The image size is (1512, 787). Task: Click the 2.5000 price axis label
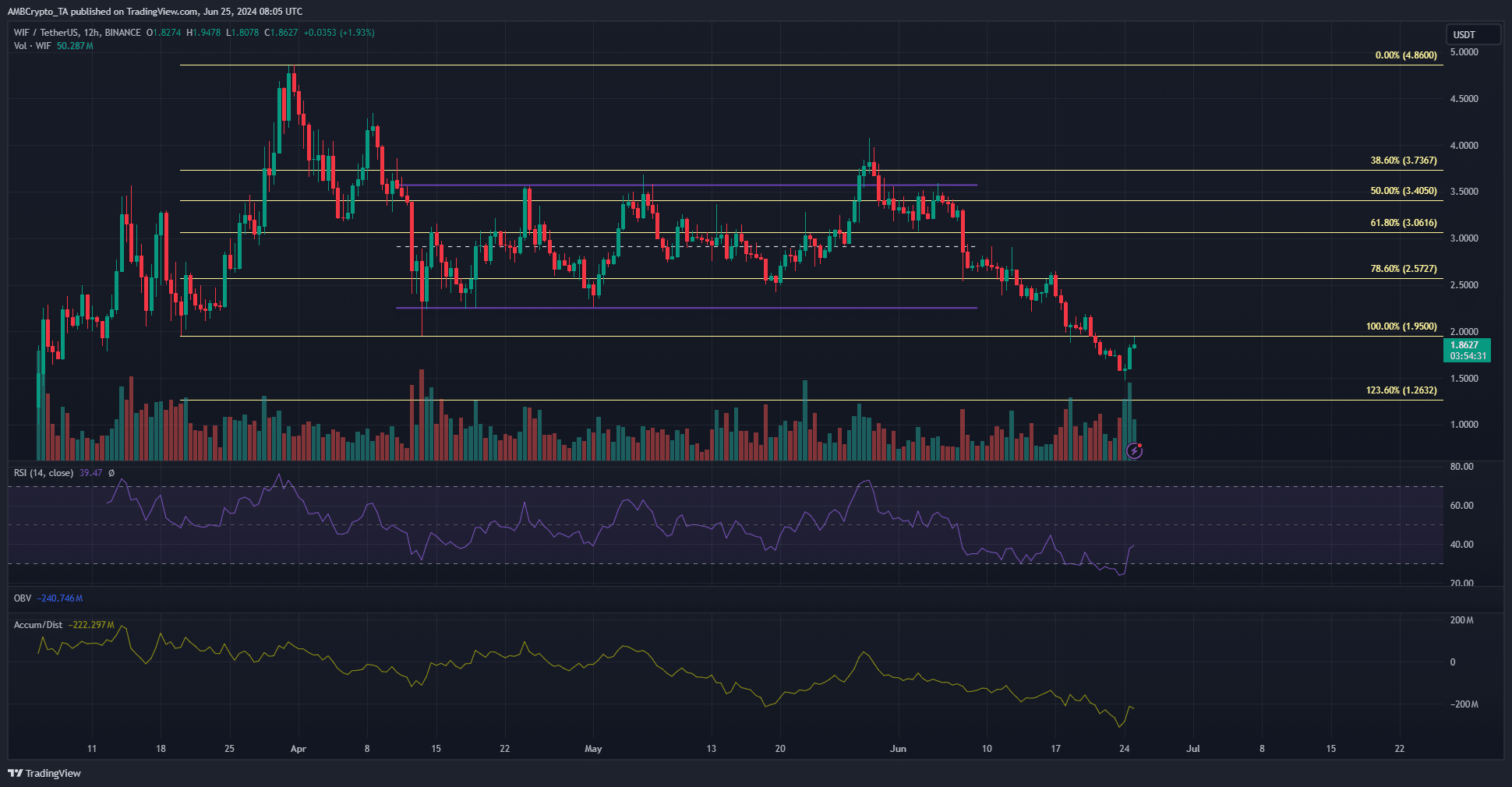tap(1464, 285)
